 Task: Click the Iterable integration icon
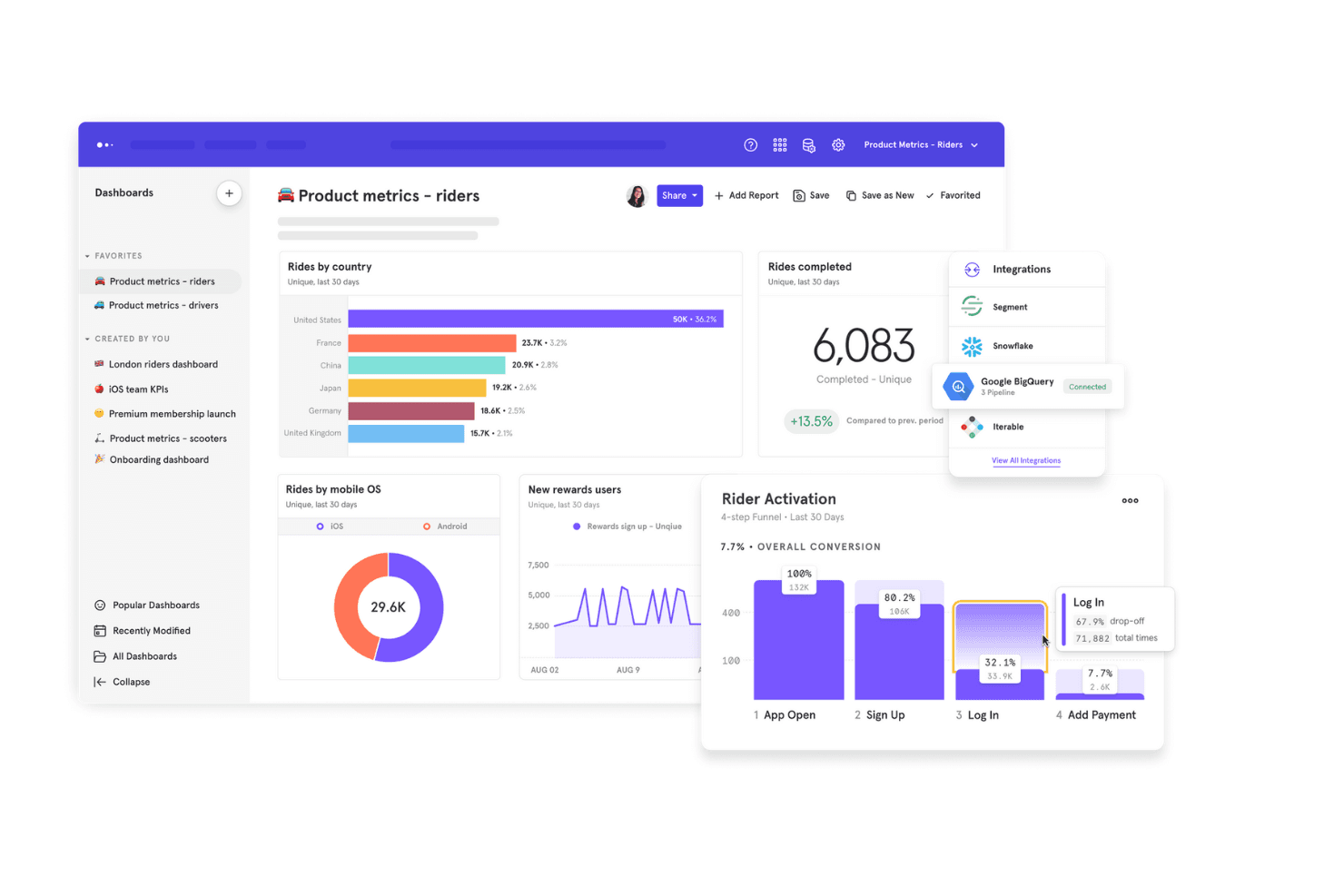pyautogui.click(x=972, y=427)
